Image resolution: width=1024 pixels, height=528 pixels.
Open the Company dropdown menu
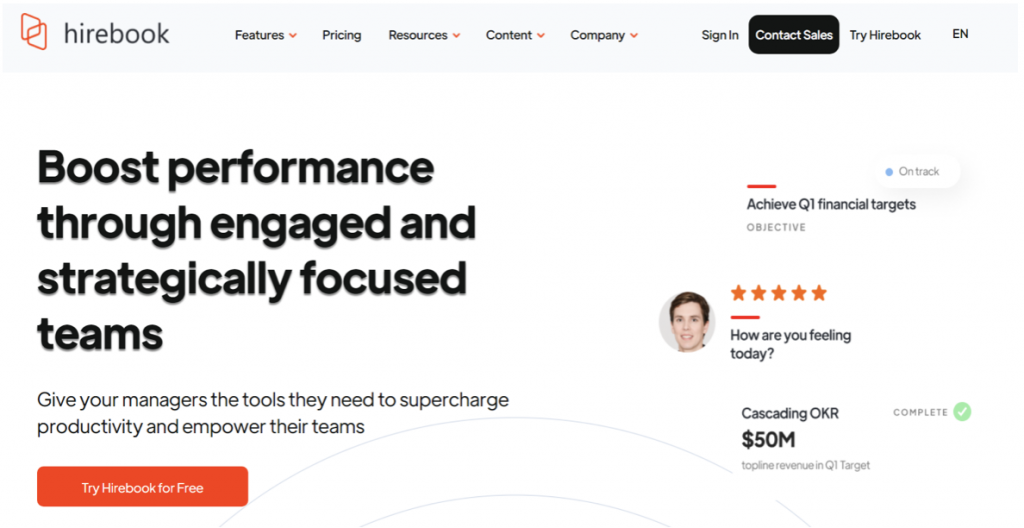point(604,35)
